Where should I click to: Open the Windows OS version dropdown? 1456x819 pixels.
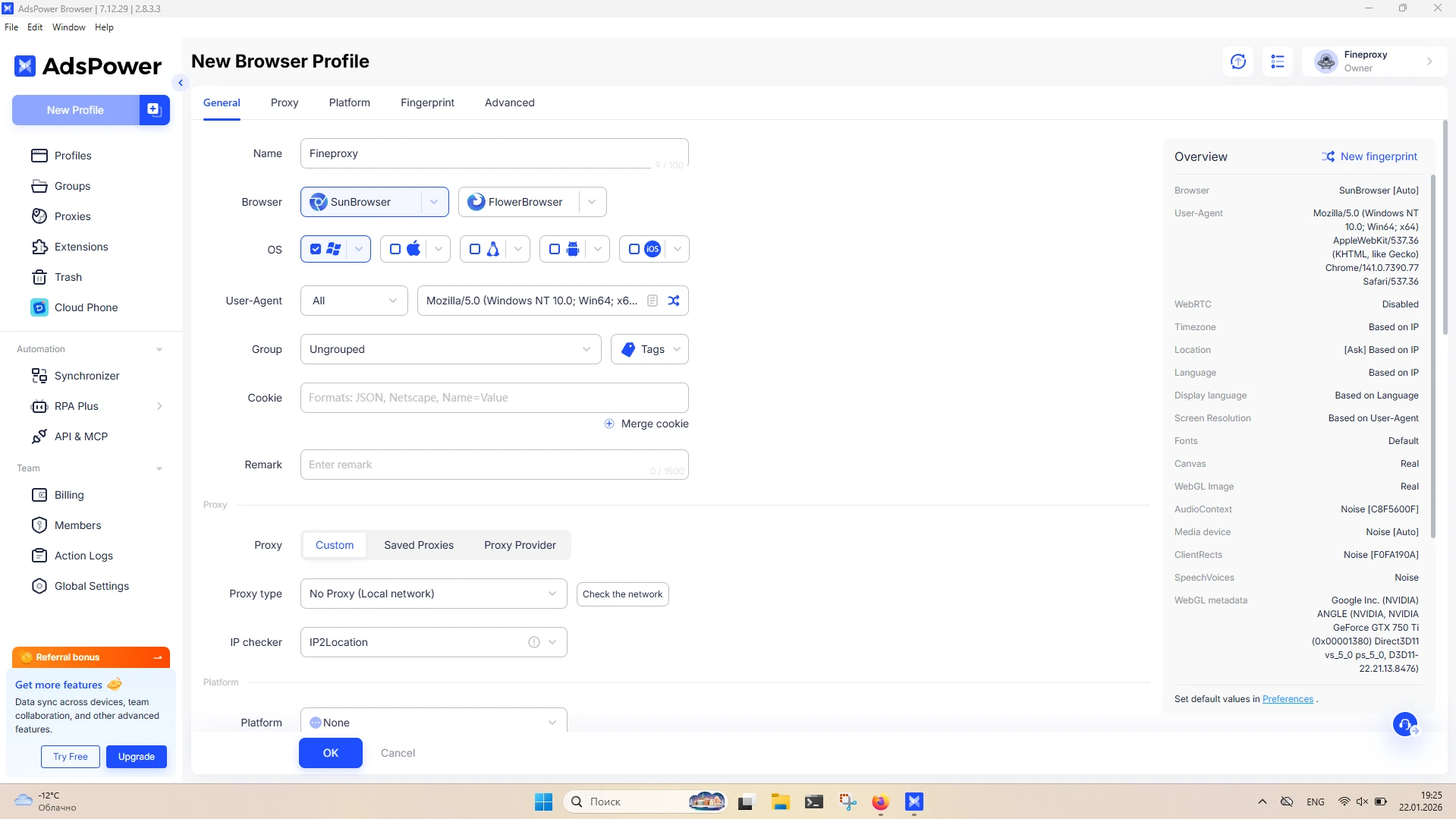coord(359,249)
